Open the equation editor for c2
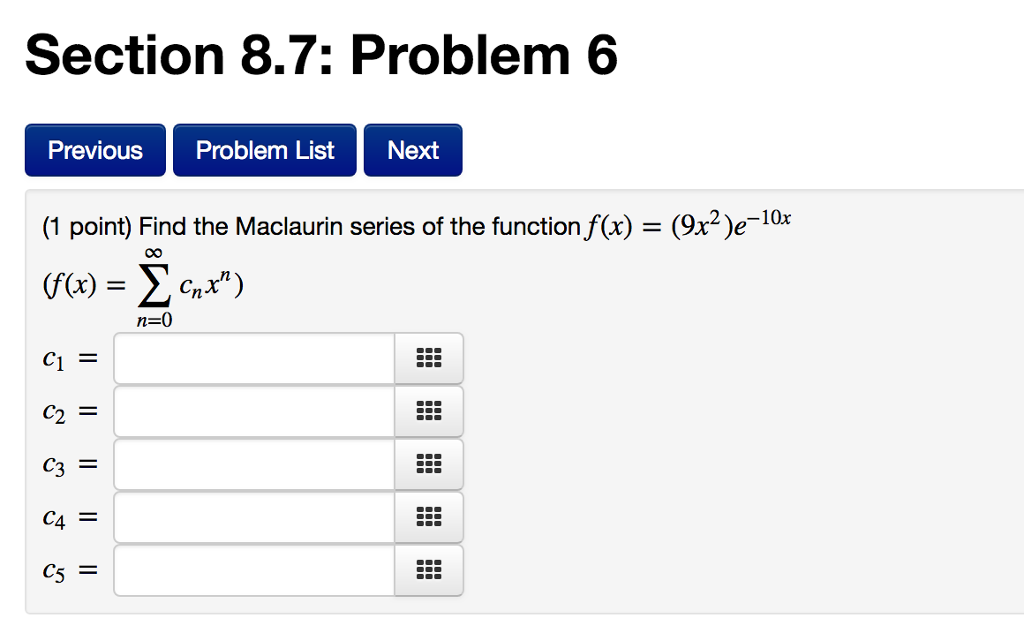The image size is (1024, 618). (429, 411)
